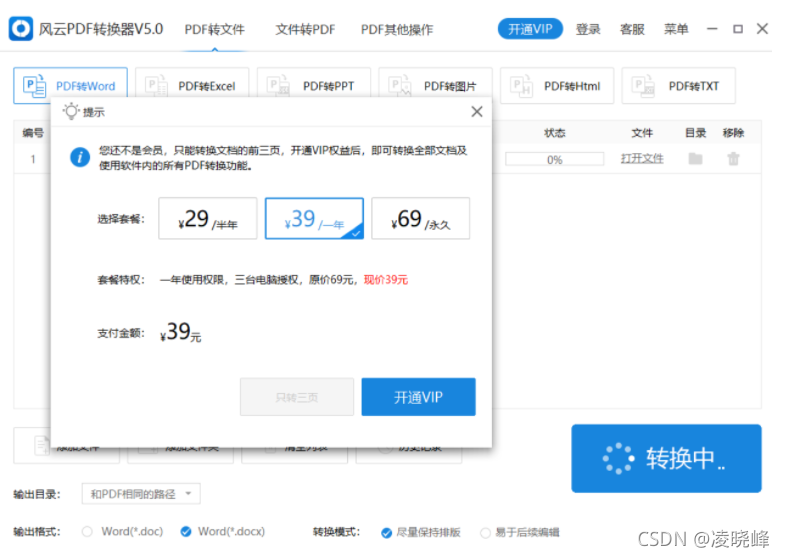This screenshot has width=785, height=557.
Task: Close the main application window
Action: 762,29
